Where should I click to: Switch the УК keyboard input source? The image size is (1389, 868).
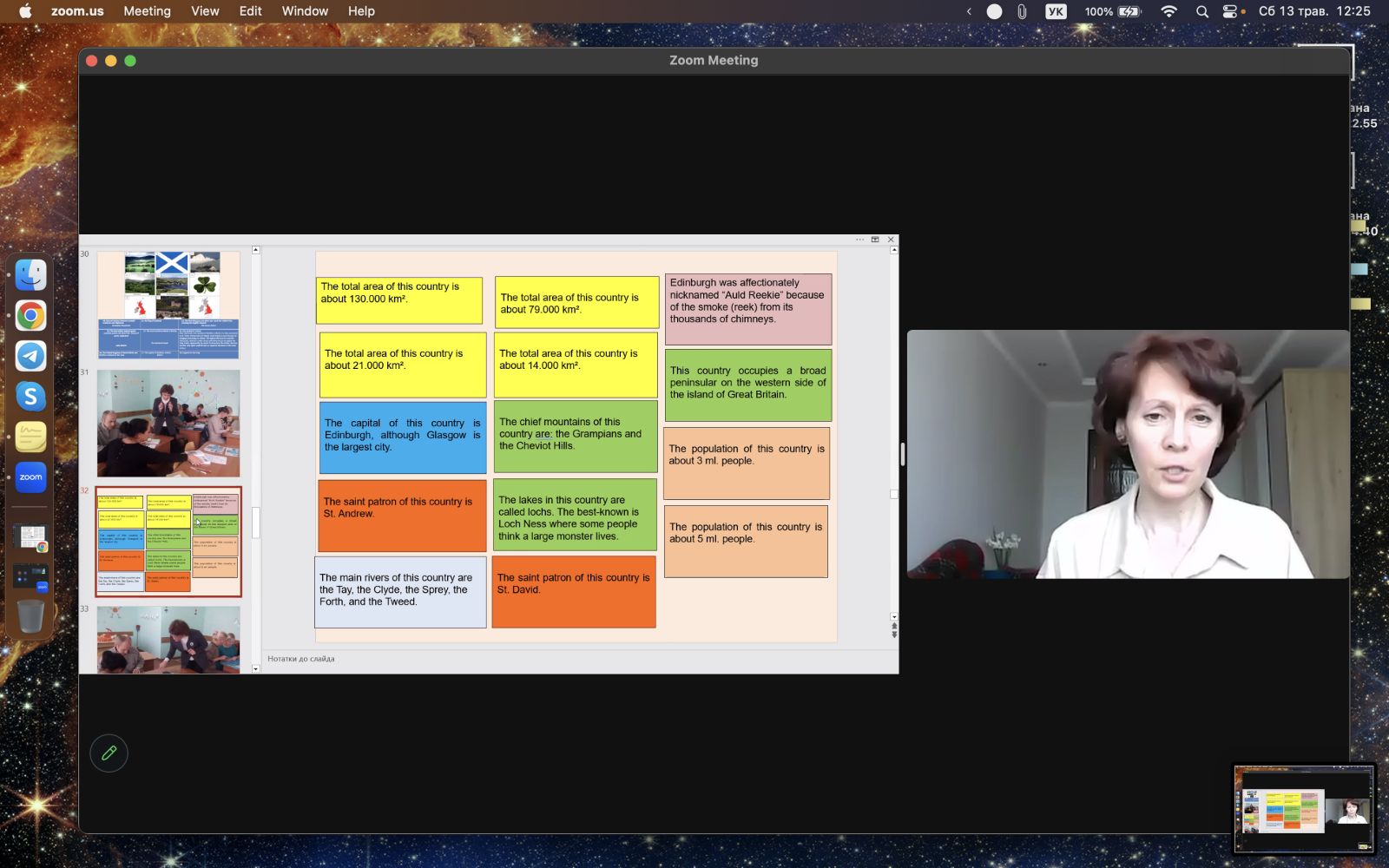(x=1055, y=11)
